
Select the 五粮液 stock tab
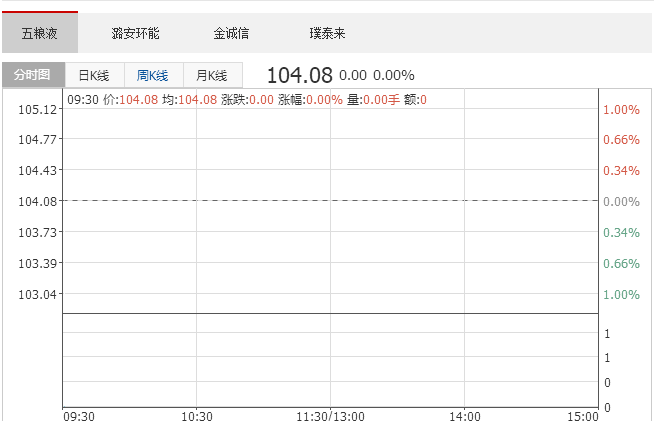click(x=39, y=33)
